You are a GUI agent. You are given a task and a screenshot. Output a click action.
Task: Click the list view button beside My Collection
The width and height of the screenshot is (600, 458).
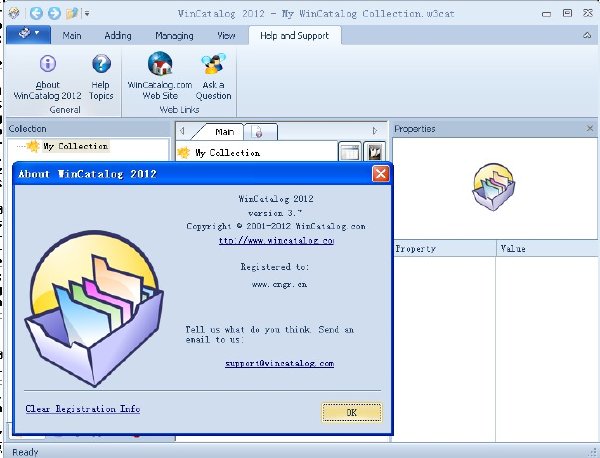coord(349,153)
